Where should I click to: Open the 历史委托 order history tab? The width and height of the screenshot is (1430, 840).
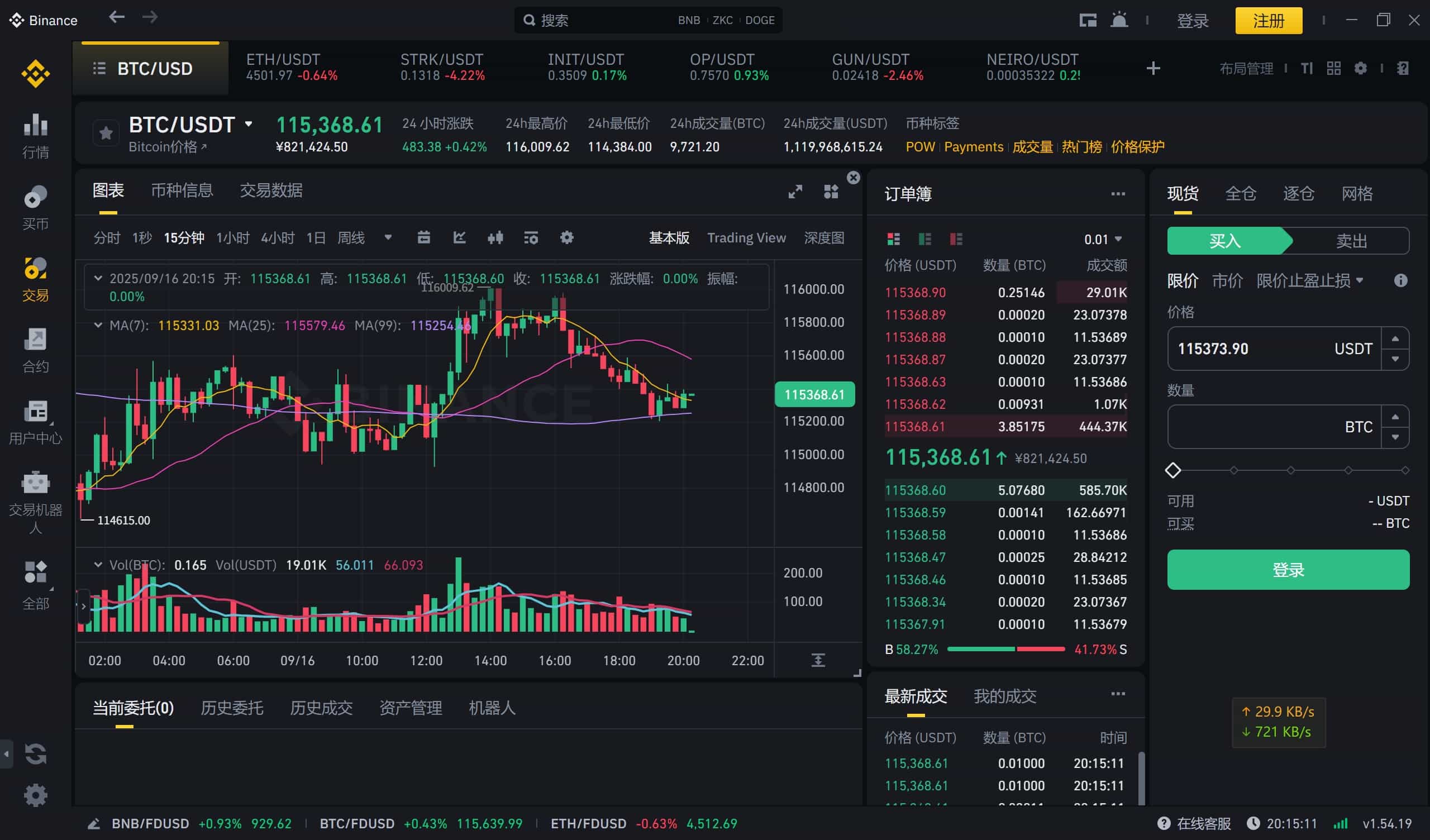(231, 708)
